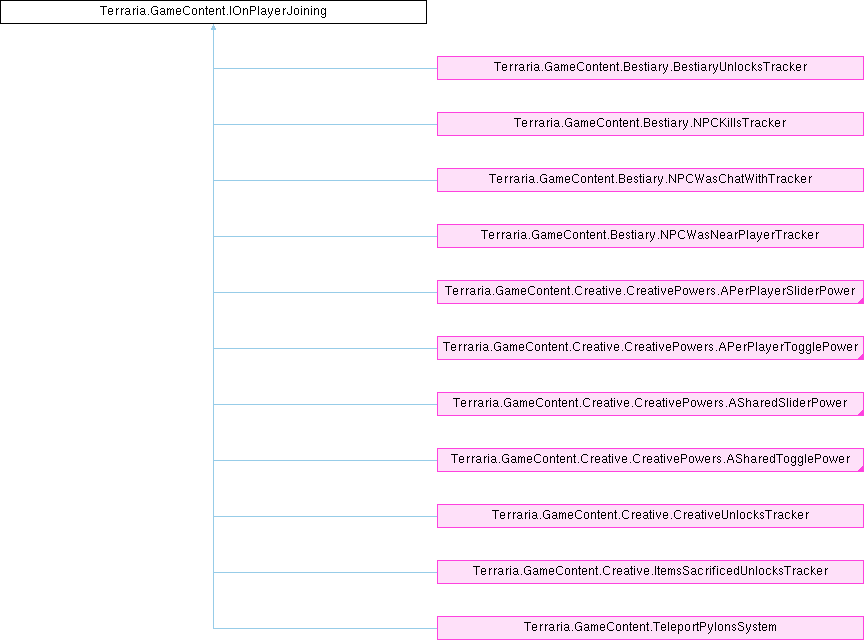864x640 pixels.
Task: Click the APerPlayerSliderPower class box
Action: 650,292
